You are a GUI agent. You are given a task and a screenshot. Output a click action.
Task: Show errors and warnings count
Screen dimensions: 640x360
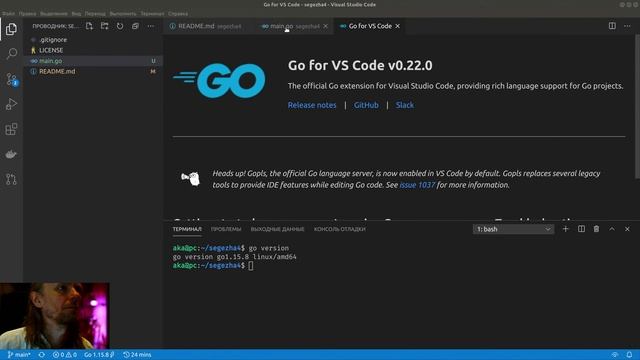point(64,355)
